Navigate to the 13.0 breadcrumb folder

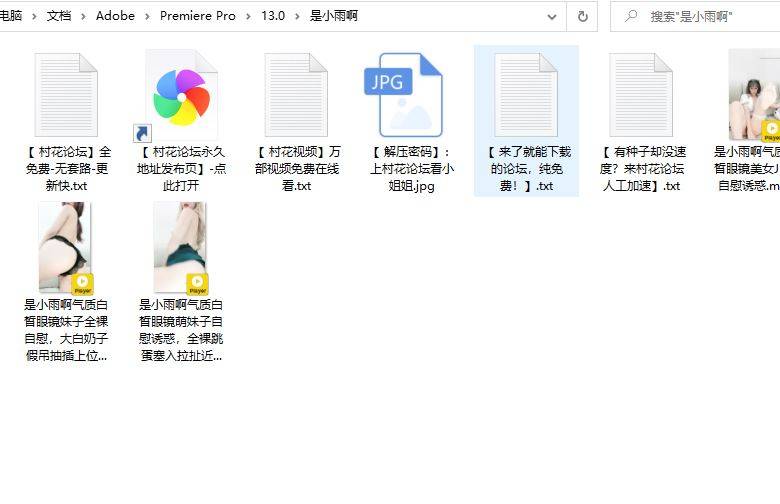(x=272, y=16)
